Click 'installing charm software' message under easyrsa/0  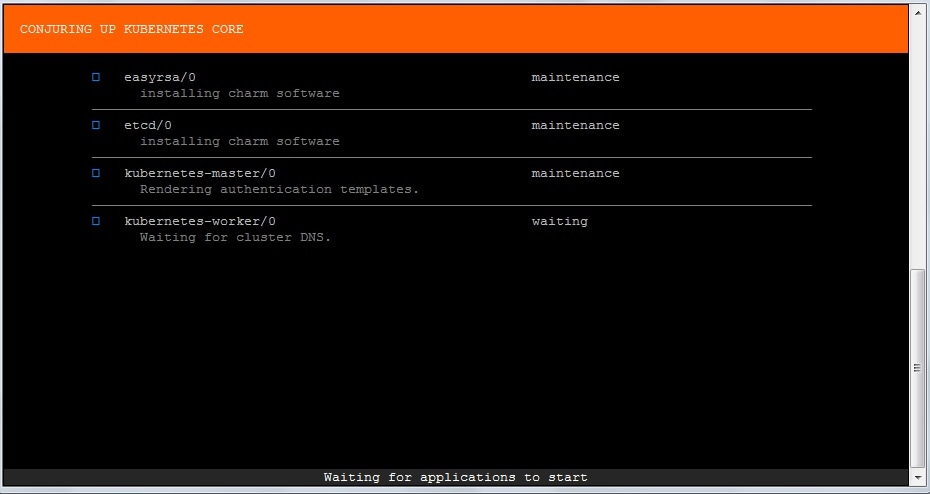coord(239,93)
